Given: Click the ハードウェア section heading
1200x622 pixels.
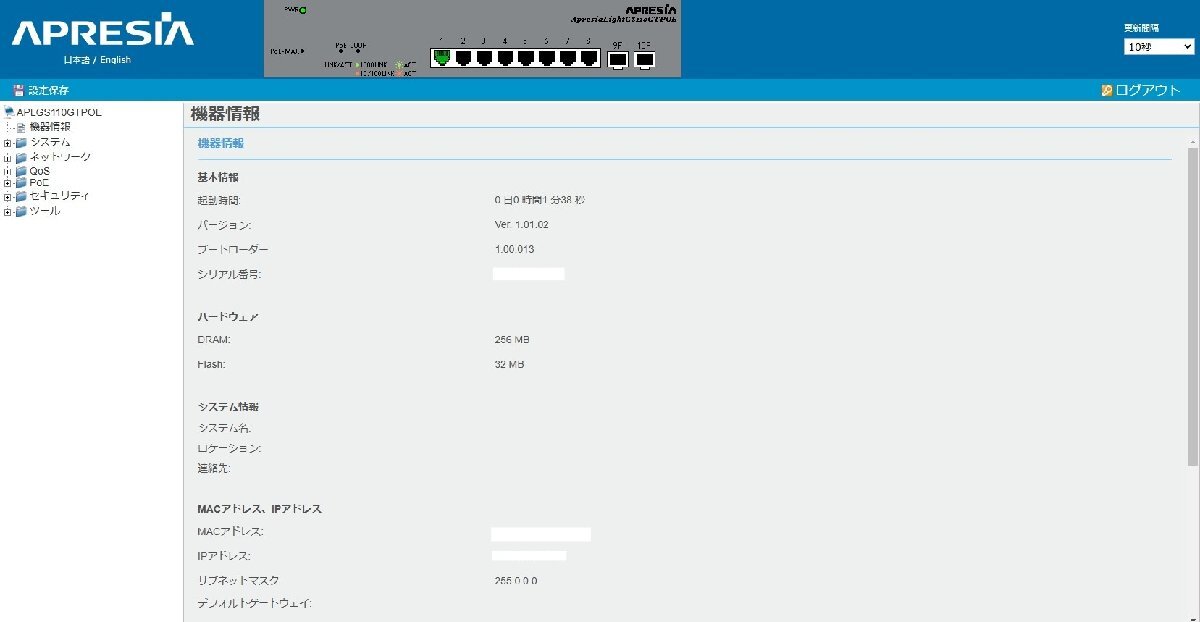Looking at the screenshot, I should pos(228,316).
